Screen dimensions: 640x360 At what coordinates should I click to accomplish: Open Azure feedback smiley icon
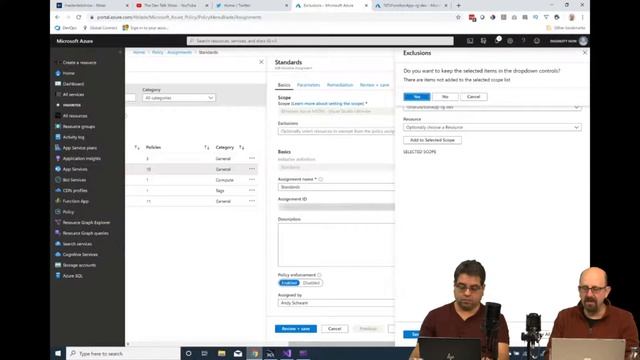[x=537, y=41]
